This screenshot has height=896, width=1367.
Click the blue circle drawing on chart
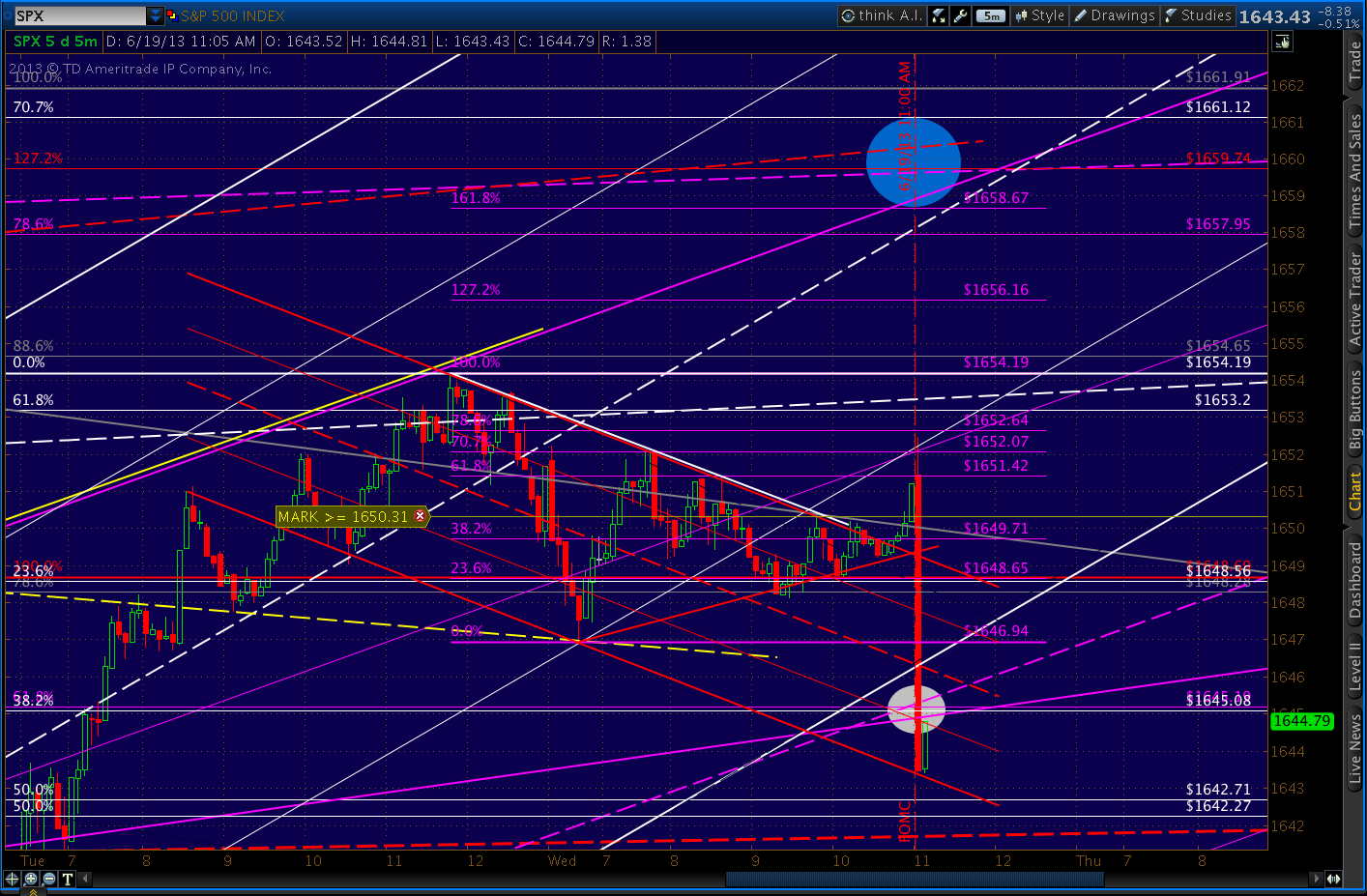point(914,162)
